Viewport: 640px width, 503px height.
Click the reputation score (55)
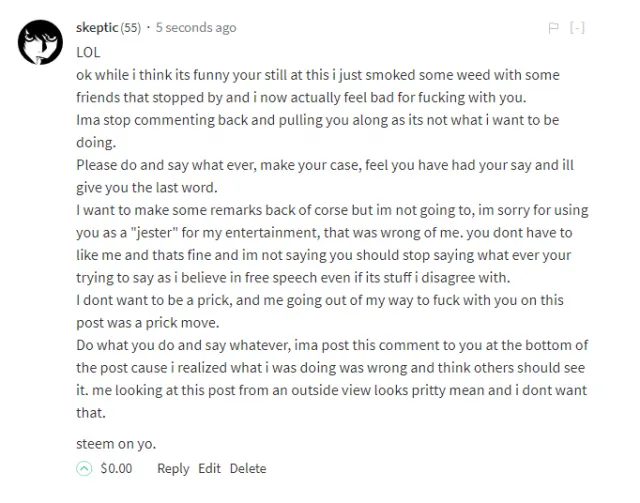point(131,28)
